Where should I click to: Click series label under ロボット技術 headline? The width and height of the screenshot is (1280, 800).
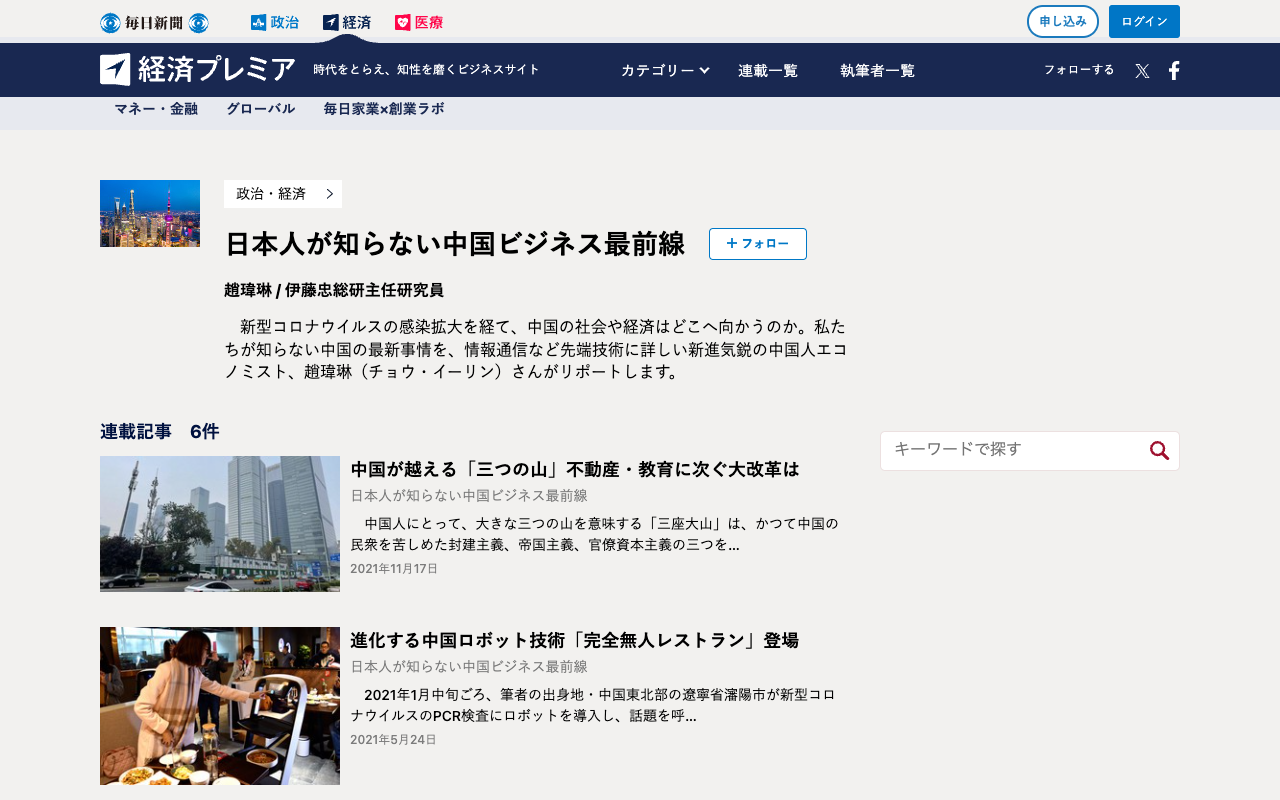click(x=469, y=666)
